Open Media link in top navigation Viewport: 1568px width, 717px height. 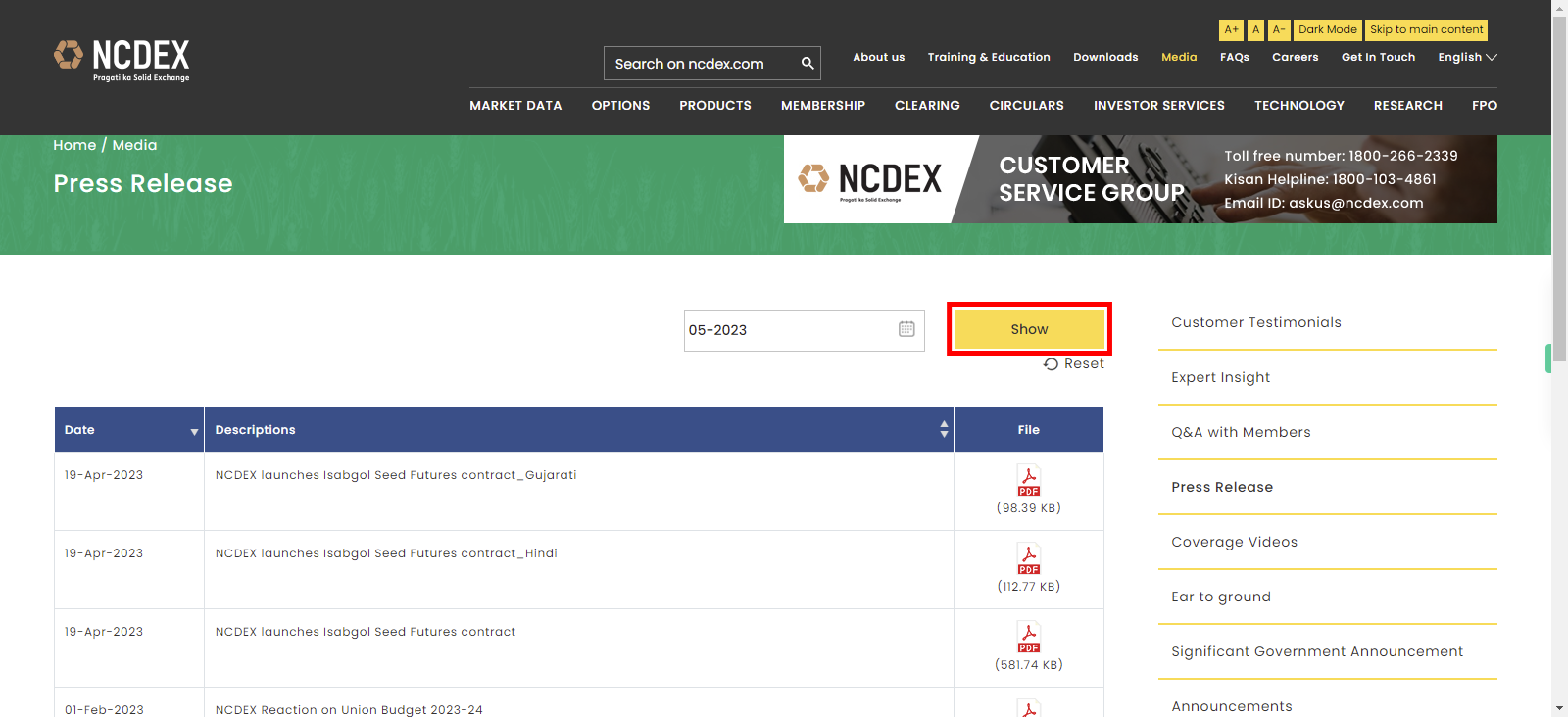pos(1179,57)
